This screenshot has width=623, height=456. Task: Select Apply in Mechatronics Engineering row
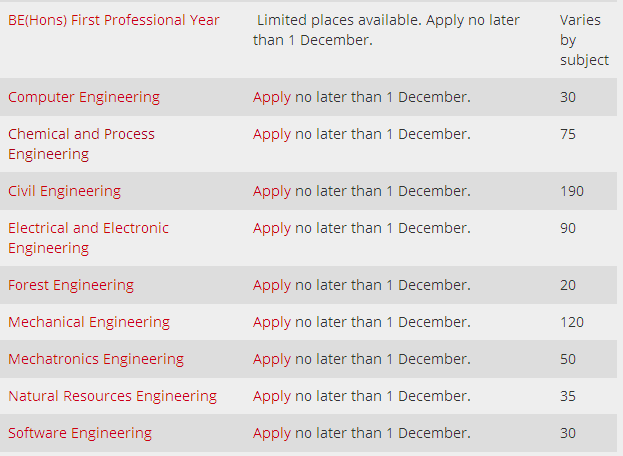pos(272,359)
